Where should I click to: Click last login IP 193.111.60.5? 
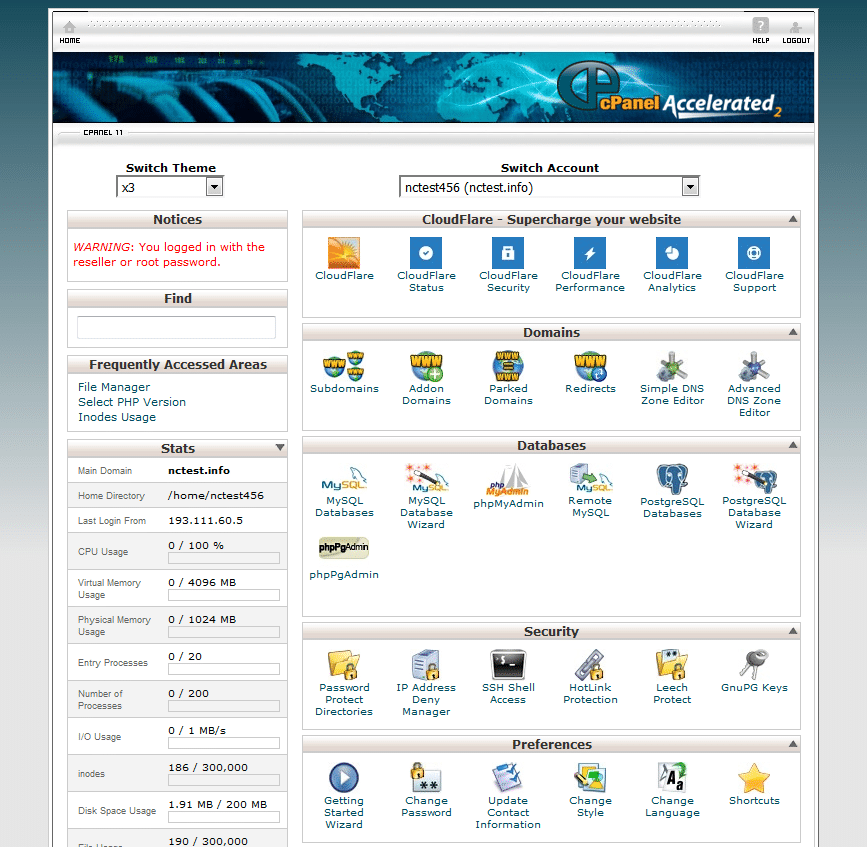pyautogui.click(x=206, y=520)
